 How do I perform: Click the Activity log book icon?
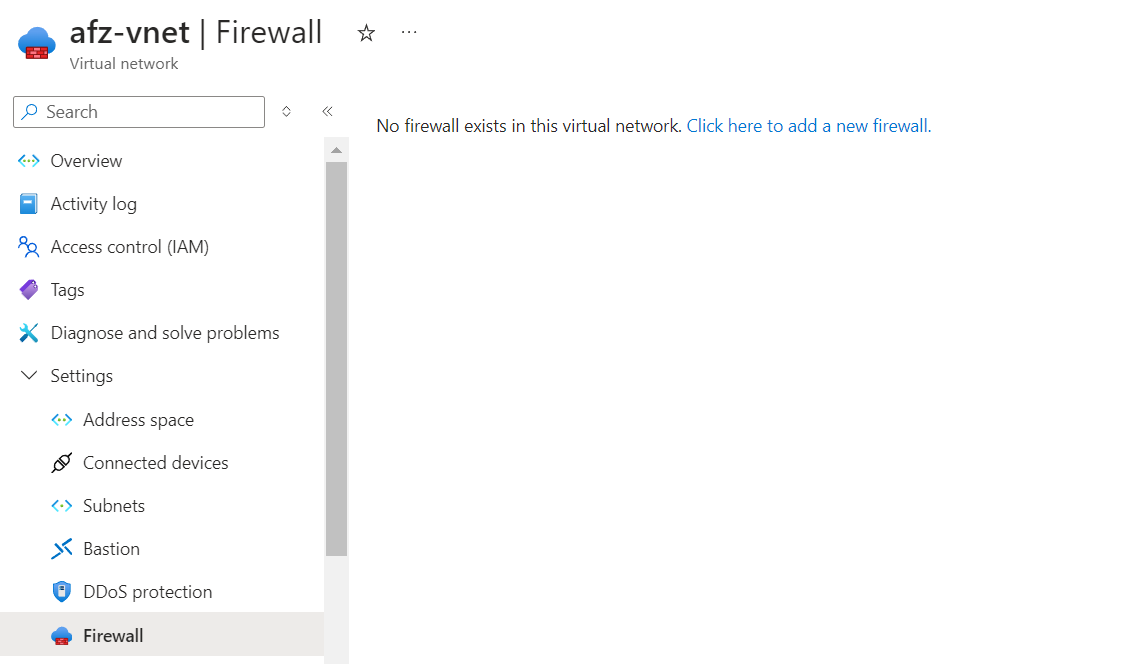point(29,204)
